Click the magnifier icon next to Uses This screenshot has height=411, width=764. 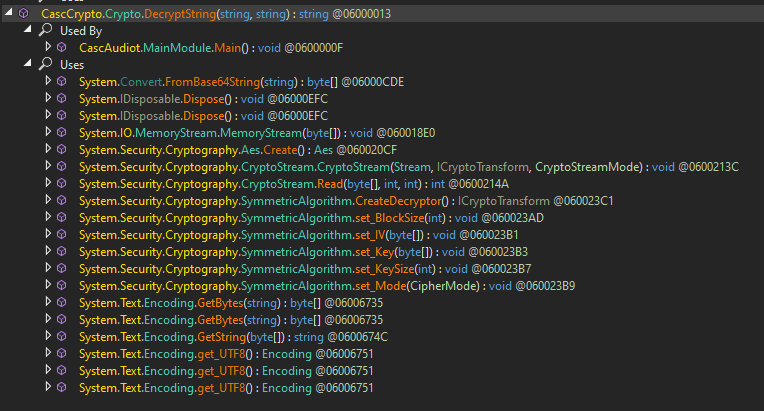pos(44,64)
